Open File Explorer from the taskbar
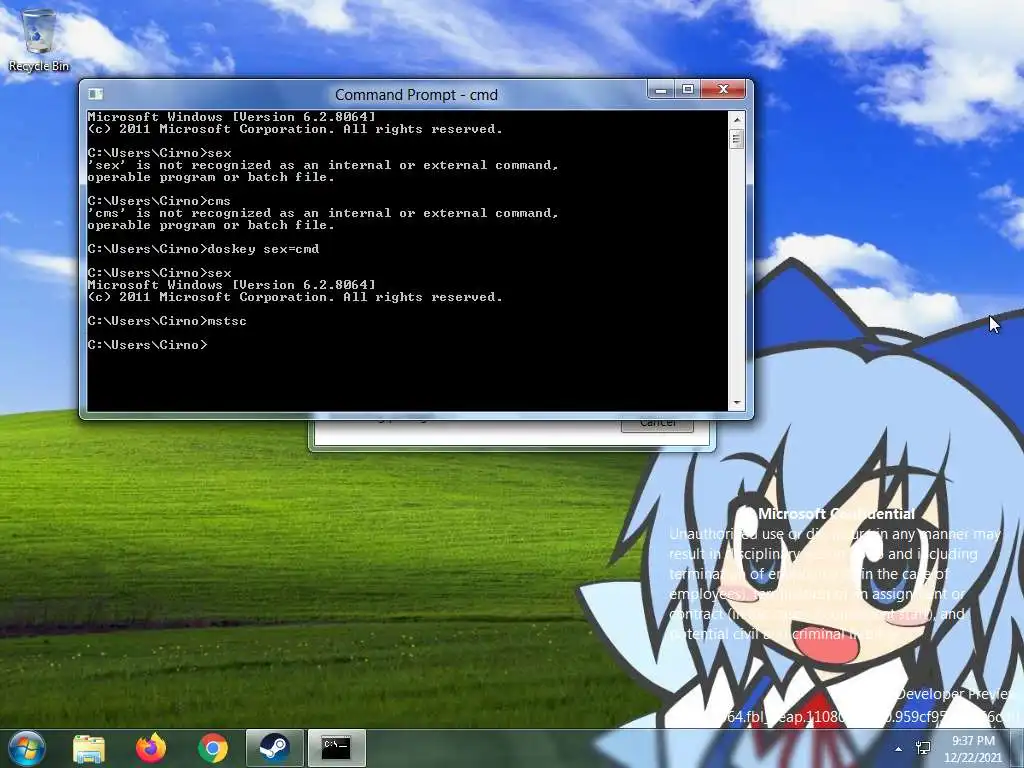 (89, 748)
